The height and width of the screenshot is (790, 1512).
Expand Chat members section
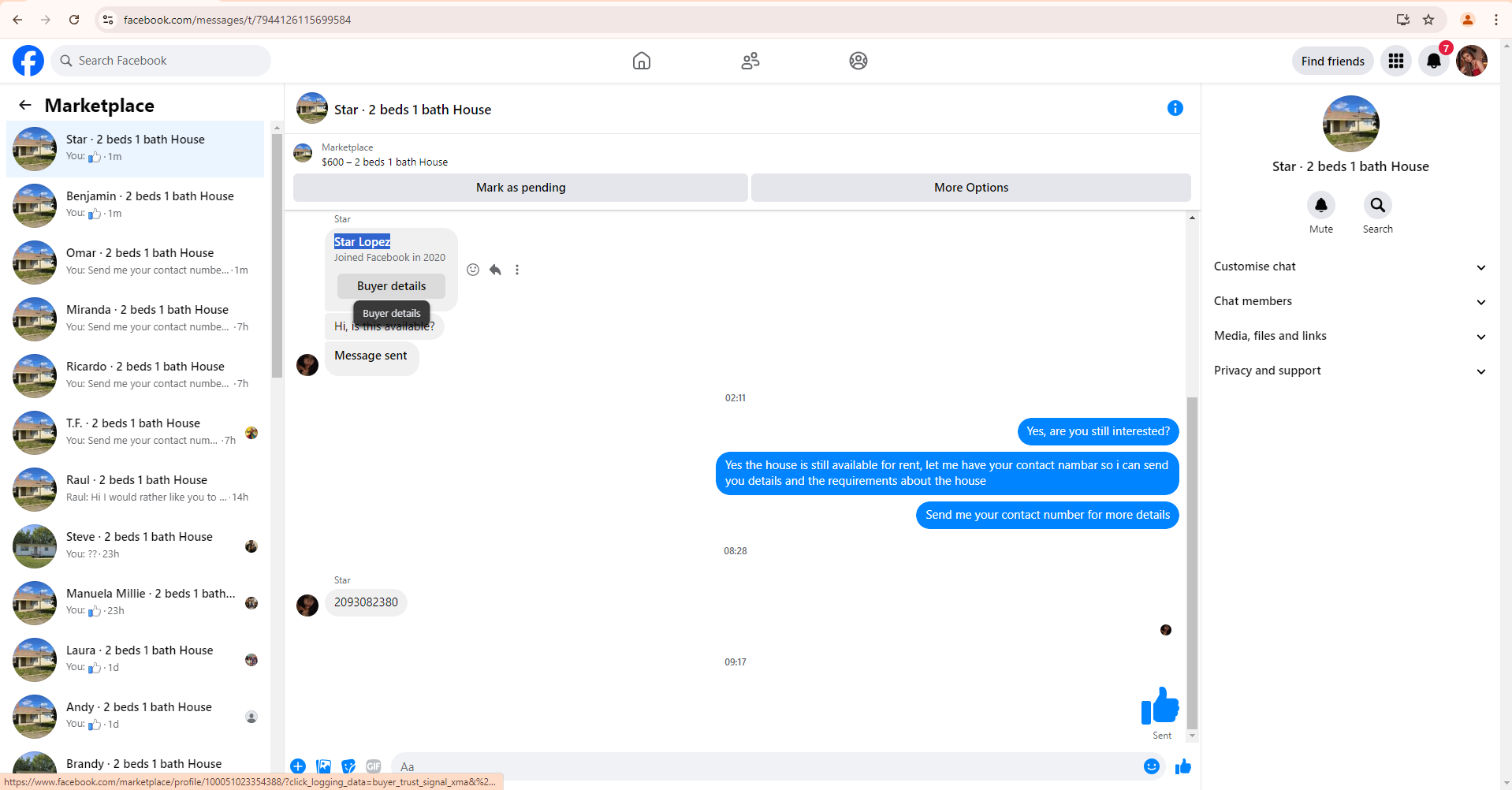pos(1350,301)
